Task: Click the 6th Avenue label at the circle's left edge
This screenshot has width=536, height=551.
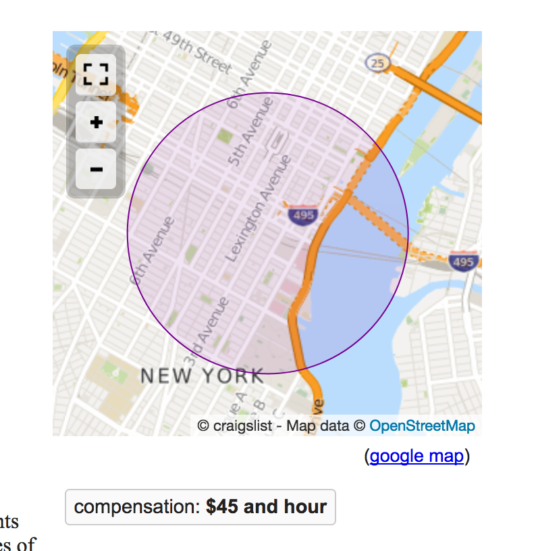Action: tap(152, 250)
